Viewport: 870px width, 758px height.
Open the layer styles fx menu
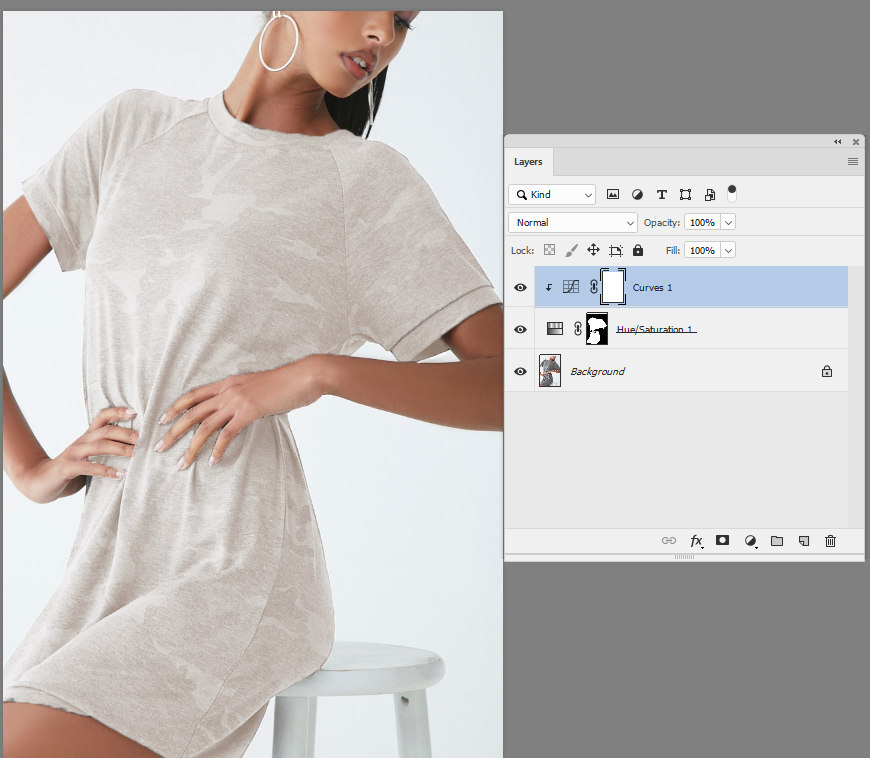pyautogui.click(x=696, y=541)
